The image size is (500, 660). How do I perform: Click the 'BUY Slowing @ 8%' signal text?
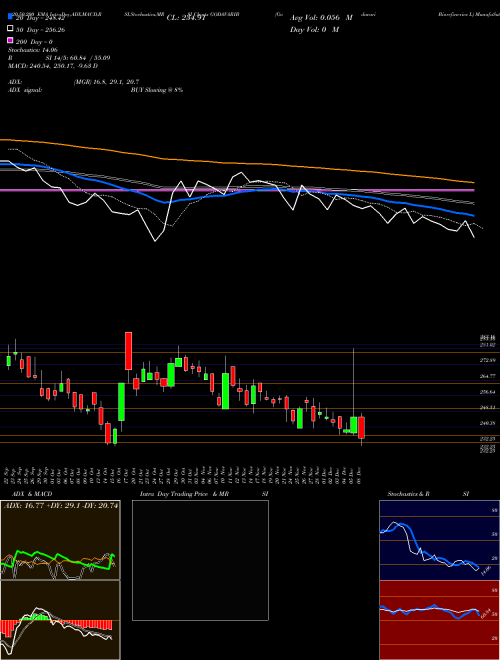click(x=157, y=90)
